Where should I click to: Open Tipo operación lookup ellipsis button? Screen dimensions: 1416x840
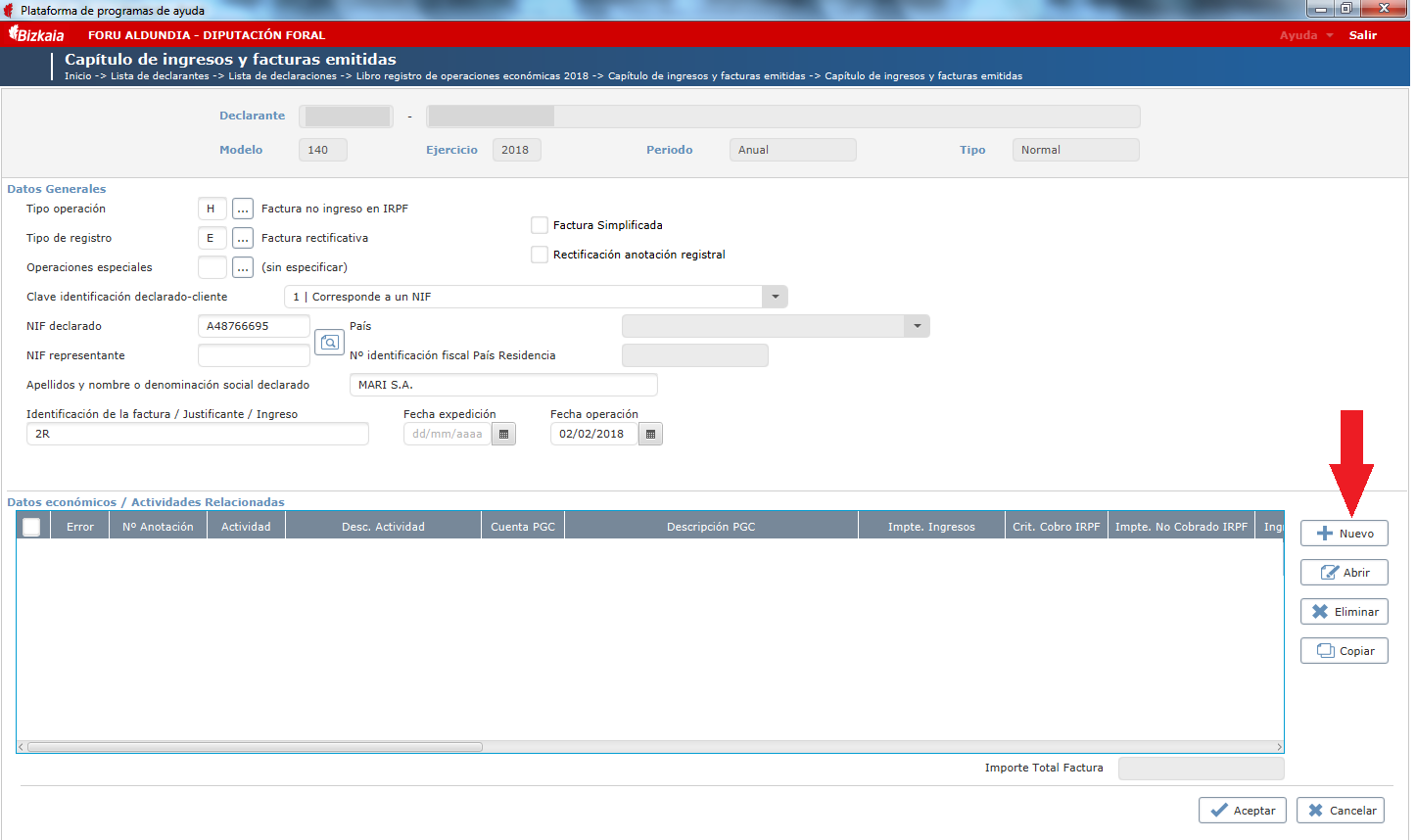tap(243, 209)
